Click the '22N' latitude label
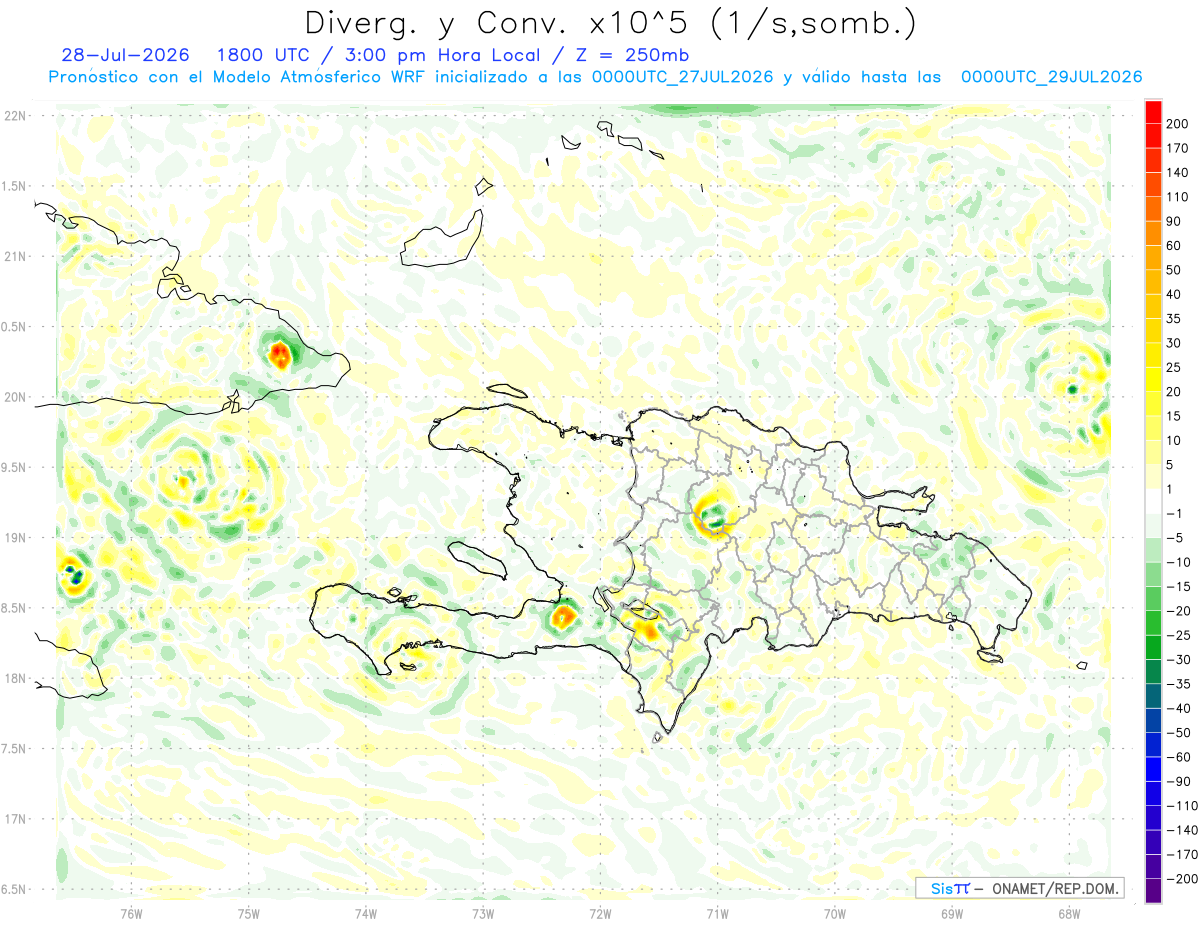The image size is (1200, 927). (16, 115)
